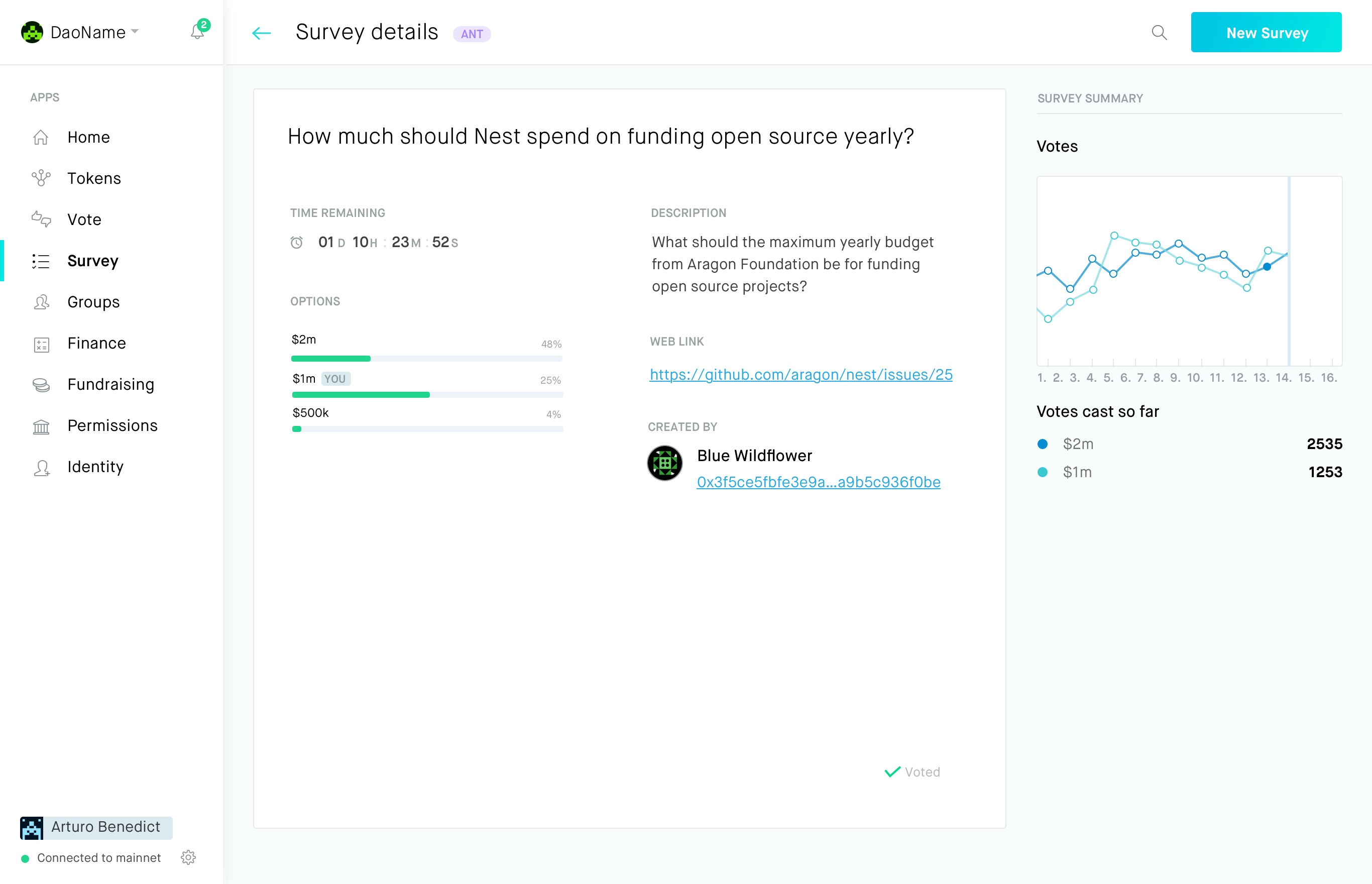Open the Vote app menu item
Screen dimensions: 1372x884
point(84,220)
